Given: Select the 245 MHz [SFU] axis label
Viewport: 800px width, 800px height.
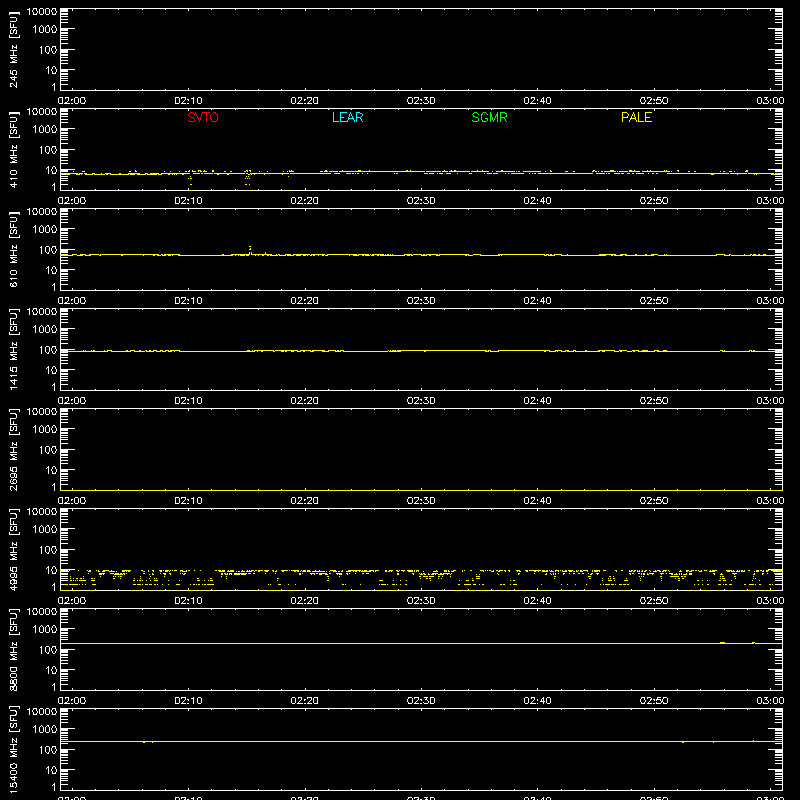Looking at the screenshot, I should 13,49.
